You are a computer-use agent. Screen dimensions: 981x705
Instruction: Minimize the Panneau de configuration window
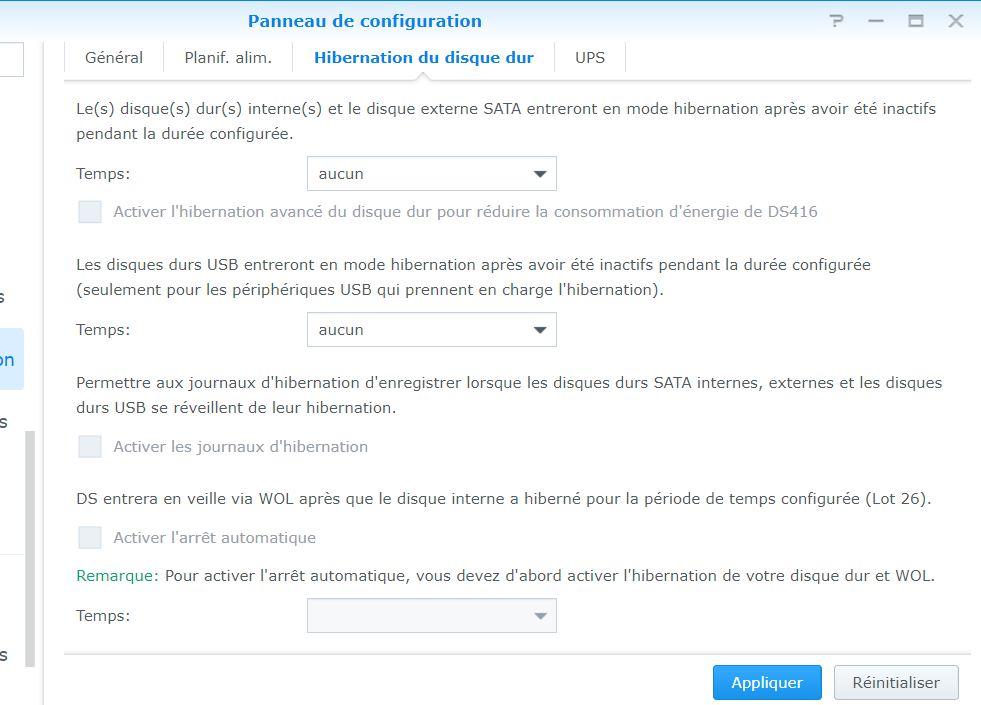(876, 21)
